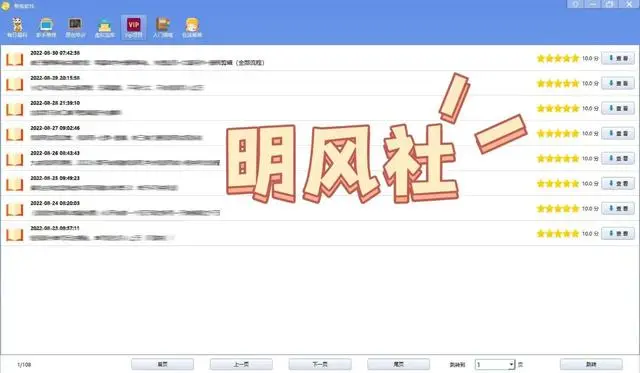
Task: Select timestamp 2022-08-24 08:20:03
Action: tap(55, 203)
